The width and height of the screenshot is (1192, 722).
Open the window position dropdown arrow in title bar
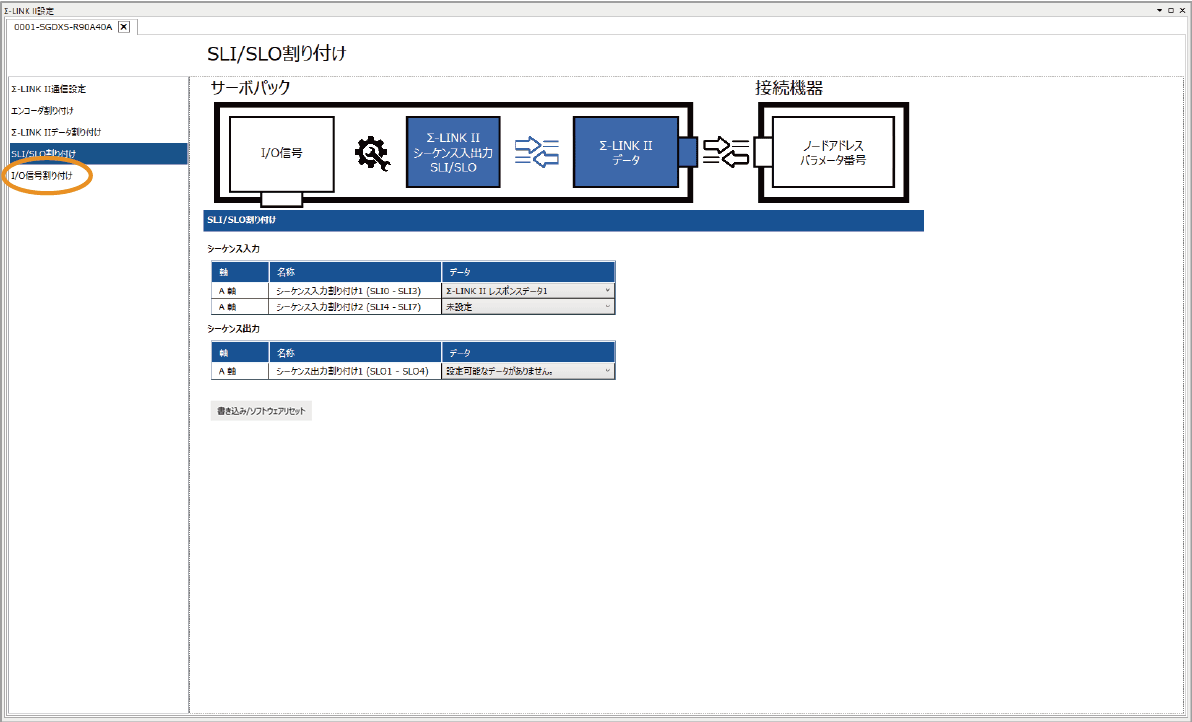[1159, 9]
